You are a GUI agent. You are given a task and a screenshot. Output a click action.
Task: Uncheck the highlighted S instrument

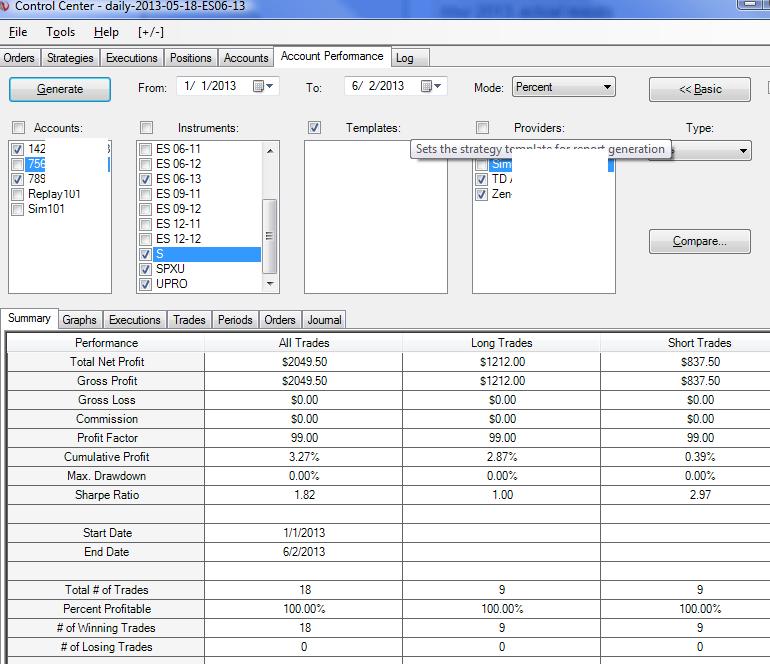coord(145,254)
